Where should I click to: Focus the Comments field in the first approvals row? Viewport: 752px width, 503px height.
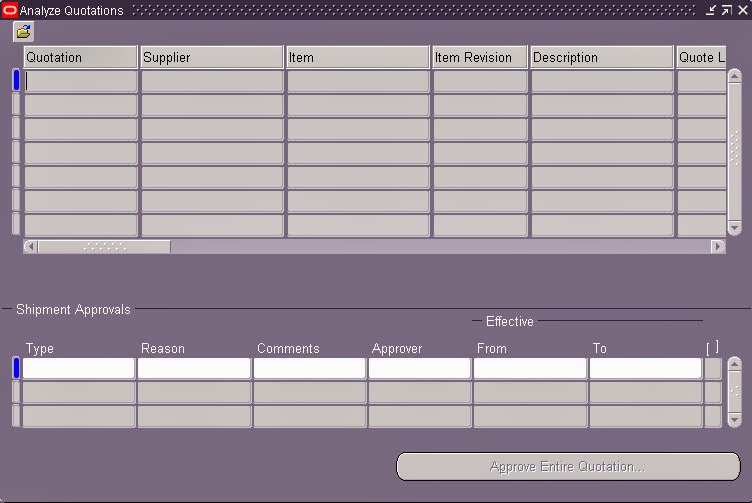tap(310, 368)
